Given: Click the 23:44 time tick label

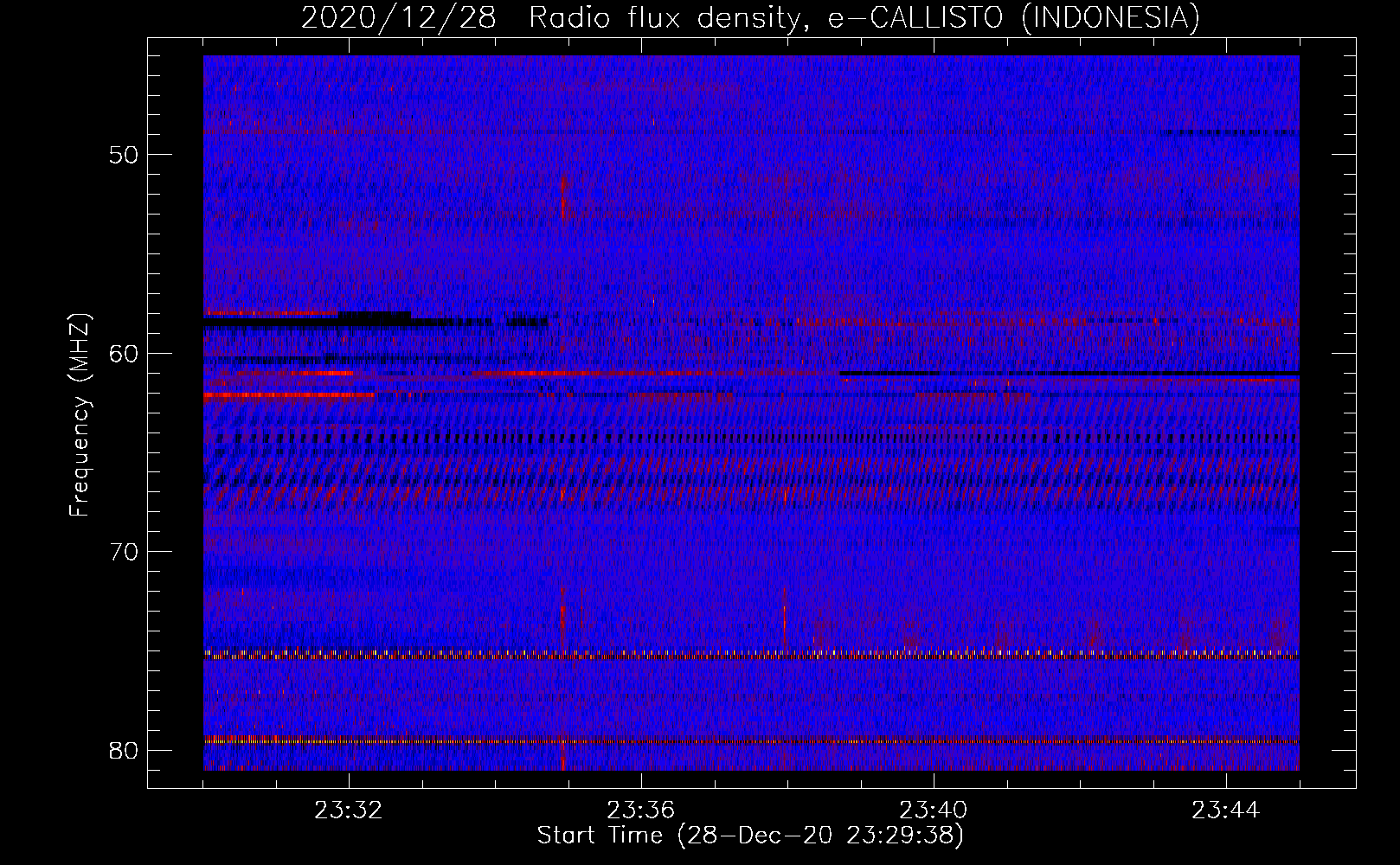Looking at the screenshot, I should pyautogui.click(x=1226, y=811).
